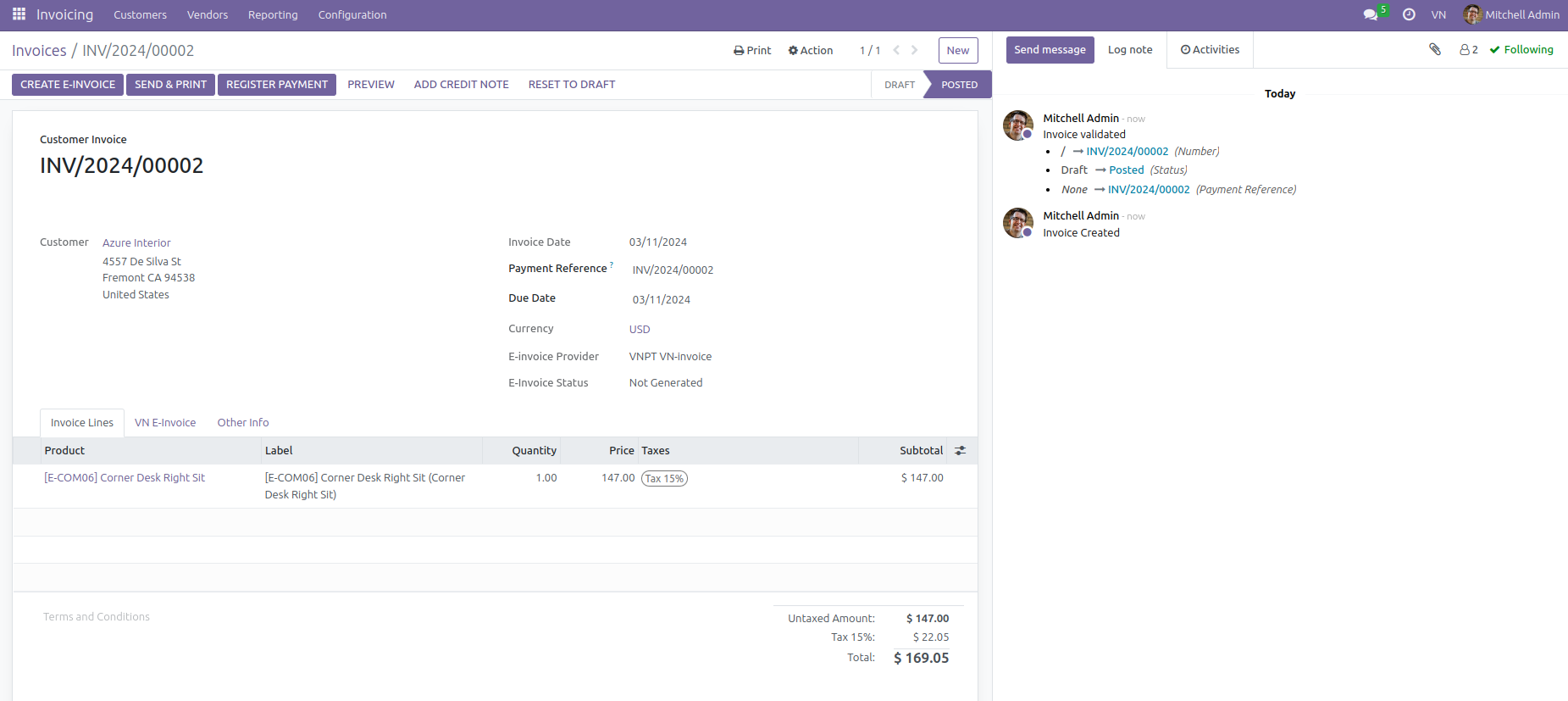Select the Draft status stage

coord(899,85)
